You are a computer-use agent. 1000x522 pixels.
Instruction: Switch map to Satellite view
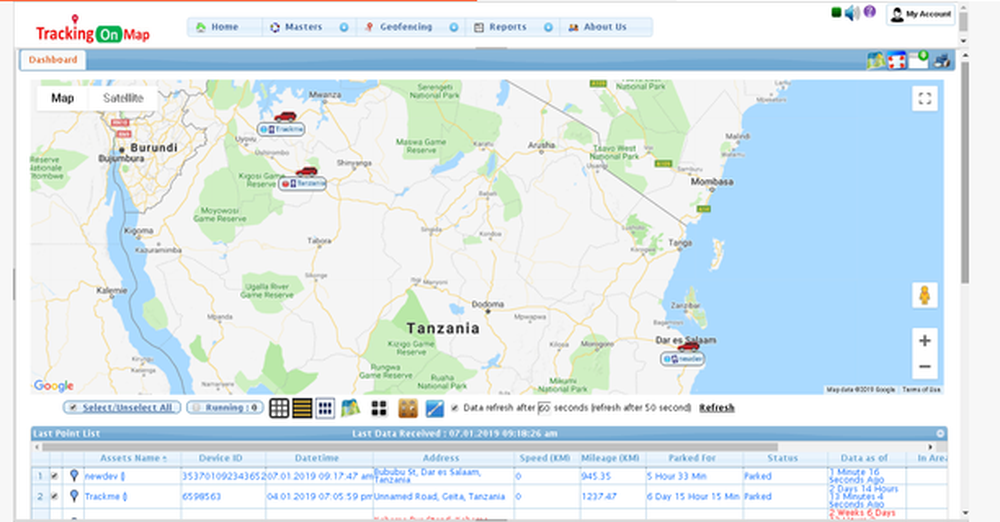tap(123, 98)
